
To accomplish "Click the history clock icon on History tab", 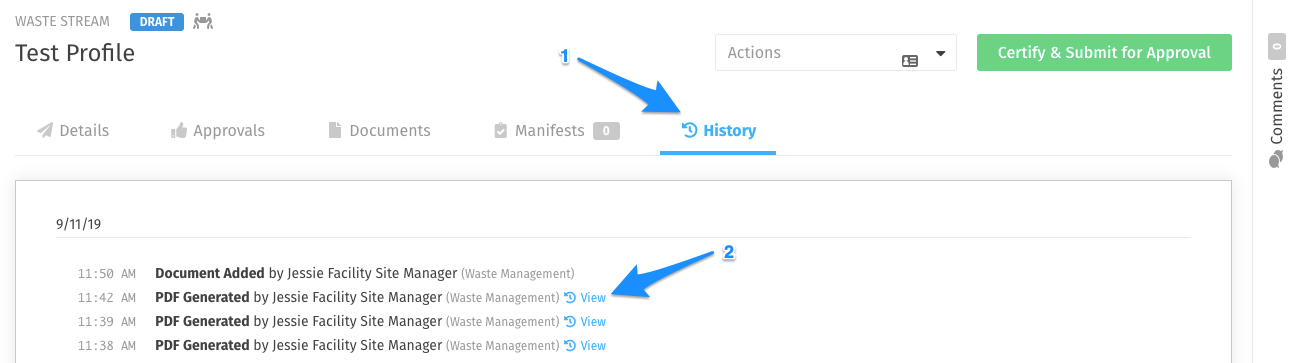I will click(689, 130).
